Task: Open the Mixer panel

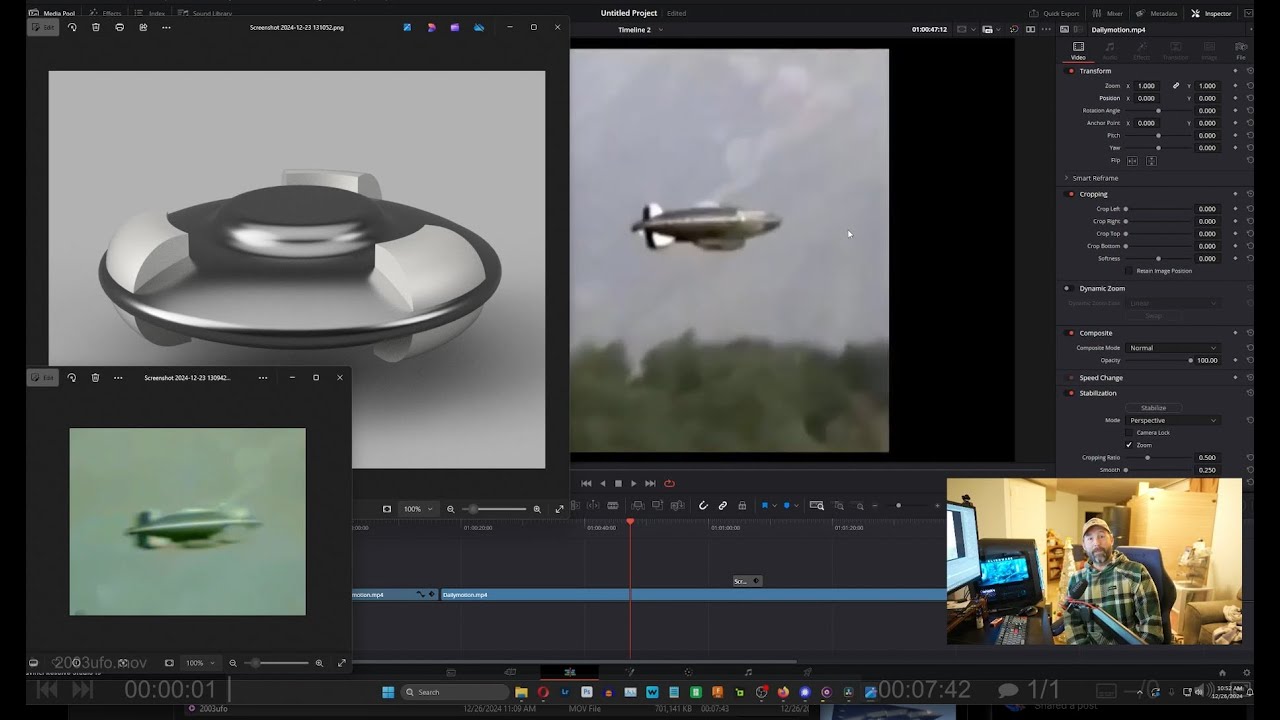Action: tap(1109, 13)
